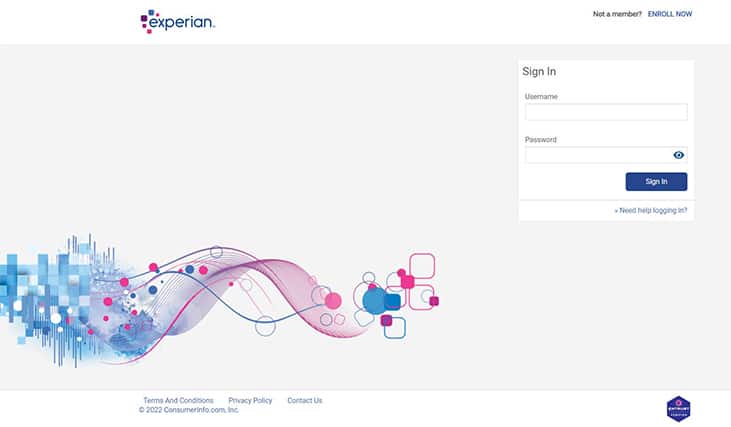
Task: Open the Need help logging in link
Action: pos(650,211)
